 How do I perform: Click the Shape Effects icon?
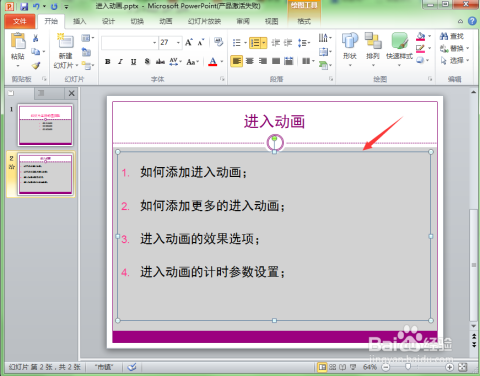(420, 60)
